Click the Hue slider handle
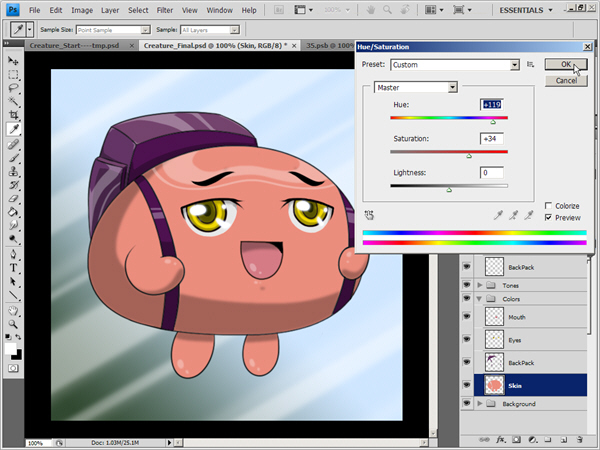Image resolution: width=600 pixels, height=450 pixels. click(493, 122)
